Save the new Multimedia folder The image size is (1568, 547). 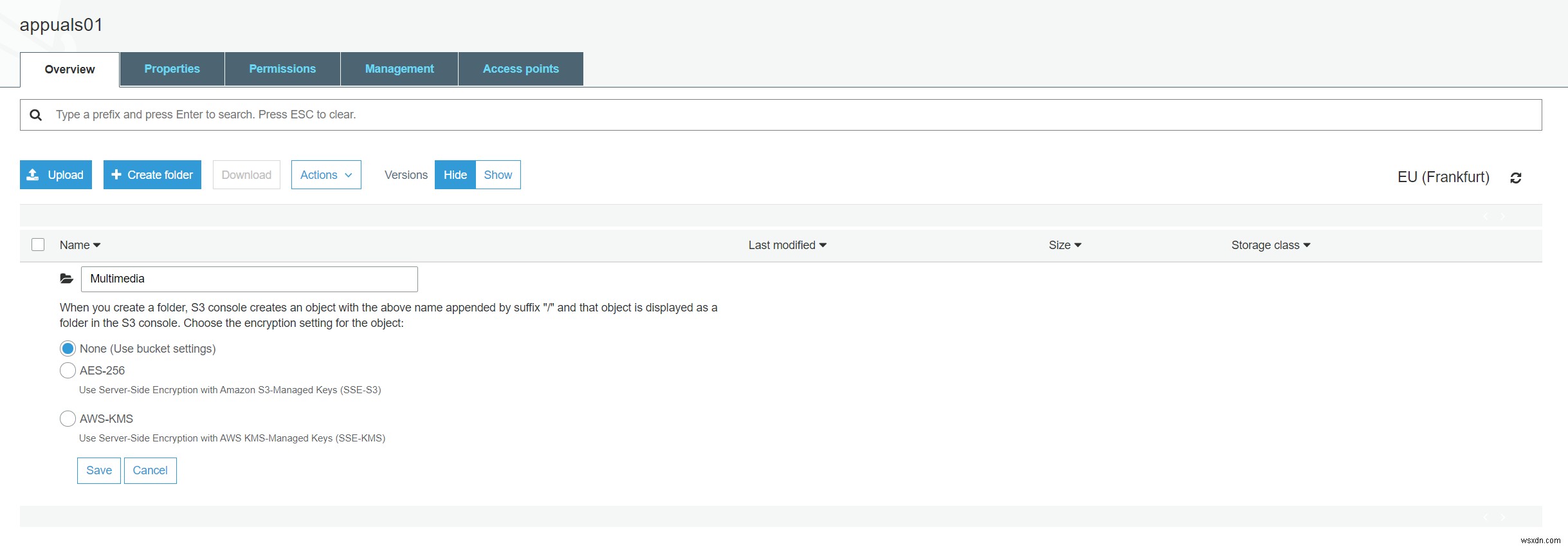[x=99, y=470]
